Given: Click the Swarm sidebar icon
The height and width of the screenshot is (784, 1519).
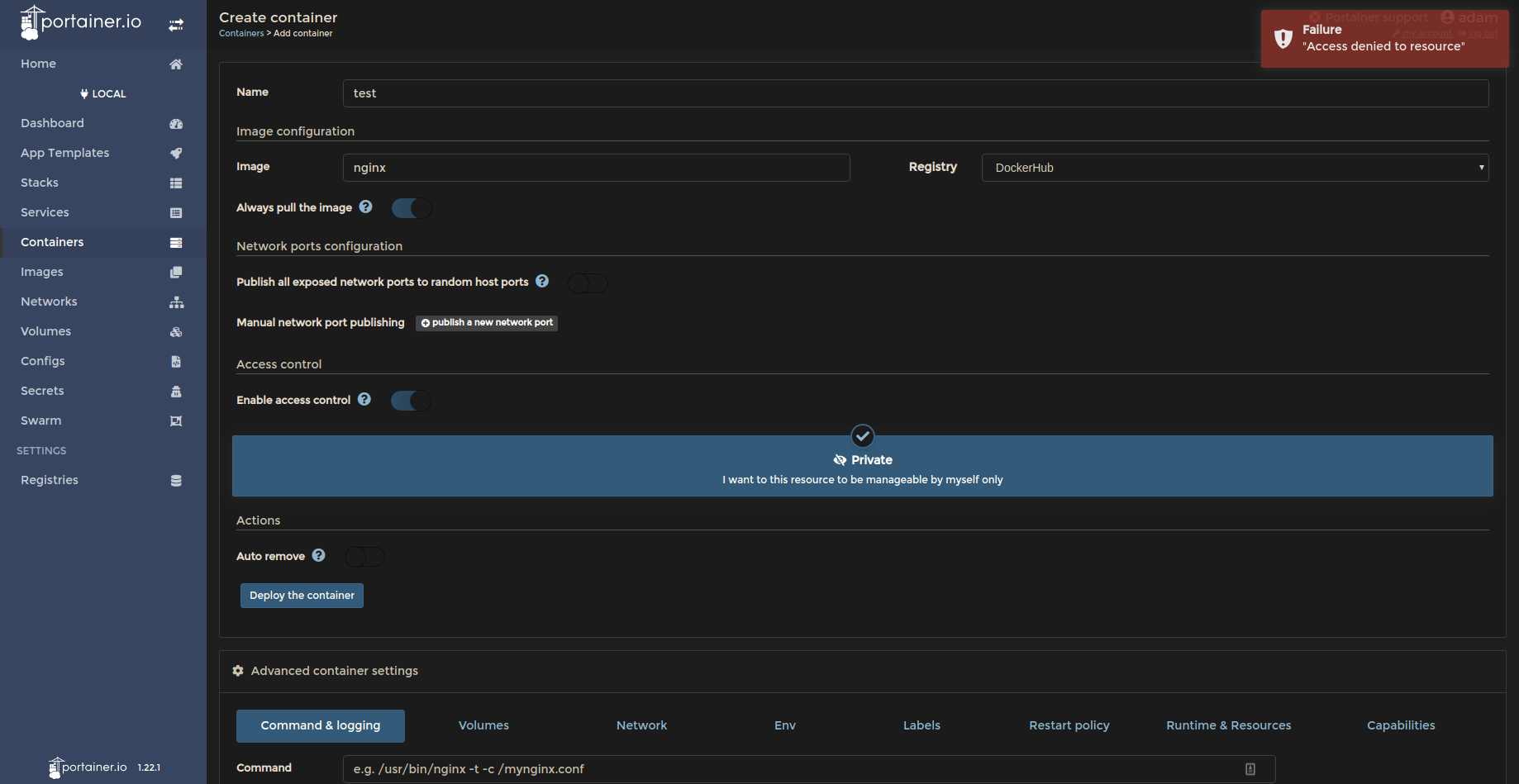Looking at the screenshot, I should point(176,421).
